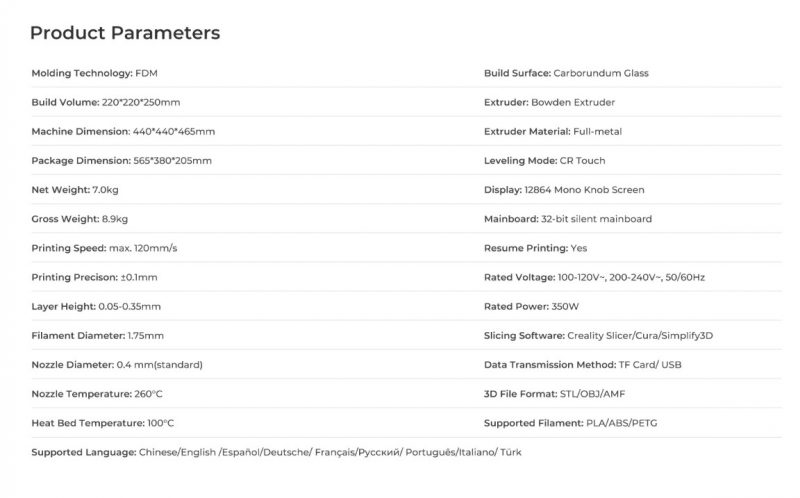Click Leveling Mode CR Touch text

click(x=544, y=160)
